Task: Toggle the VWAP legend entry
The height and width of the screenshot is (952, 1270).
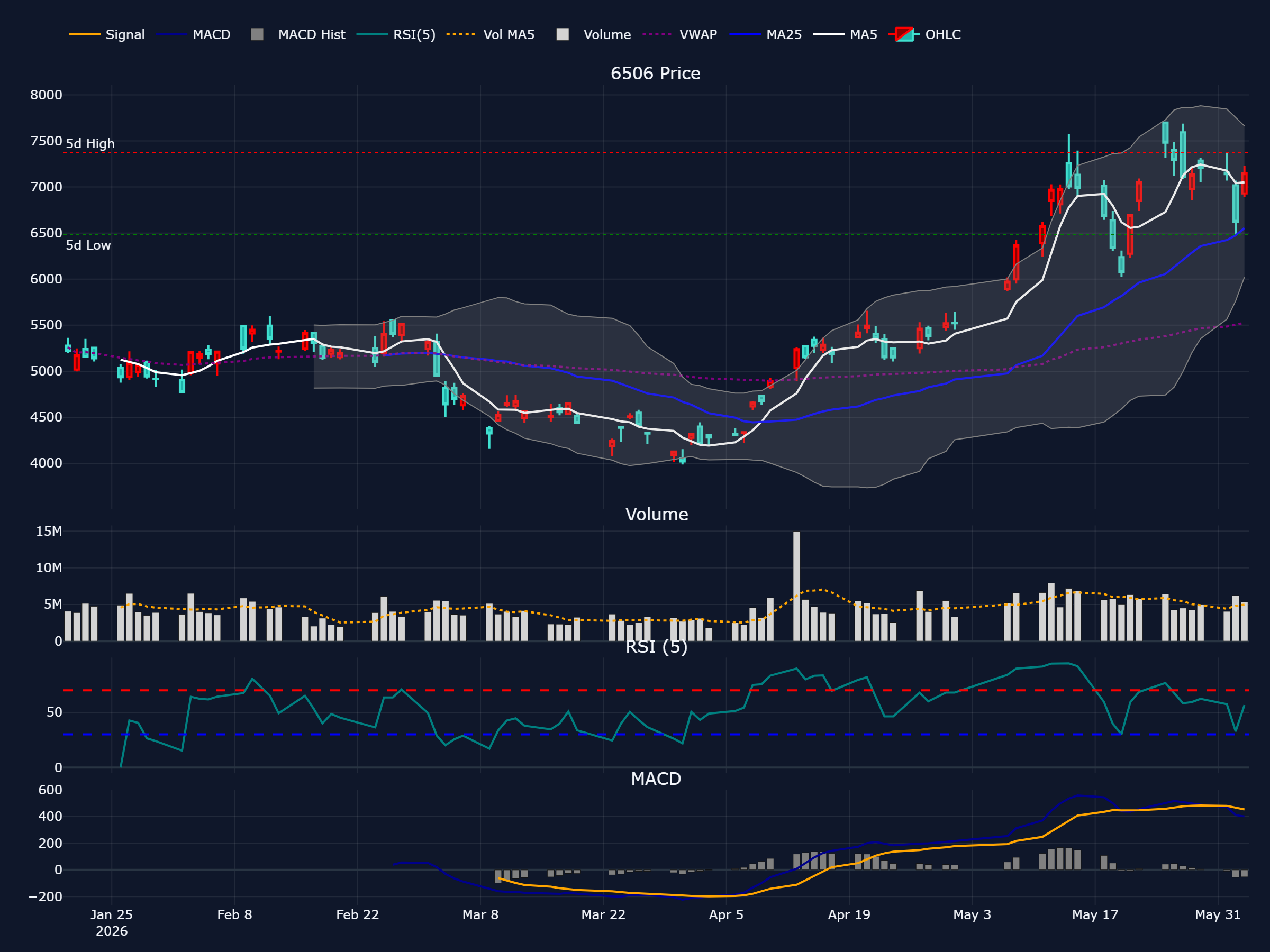Action: pyautogui.click(x=680, y=34)
